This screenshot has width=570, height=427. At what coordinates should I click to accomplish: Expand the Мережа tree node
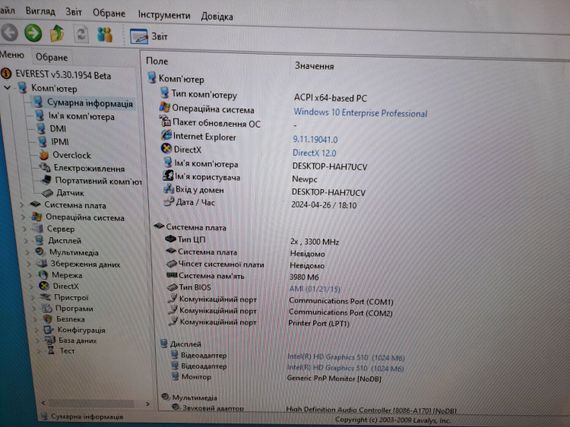(x=31, y=275)
